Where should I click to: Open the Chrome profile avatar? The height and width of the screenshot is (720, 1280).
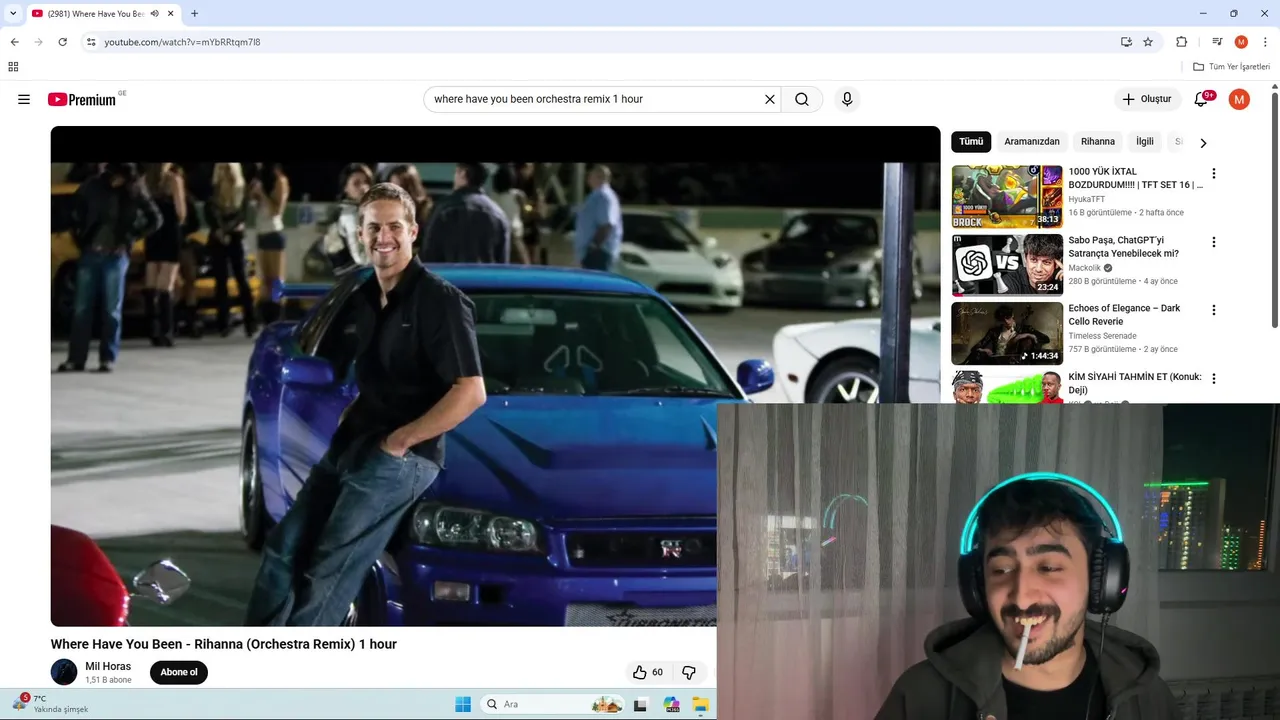(1241, 42)
